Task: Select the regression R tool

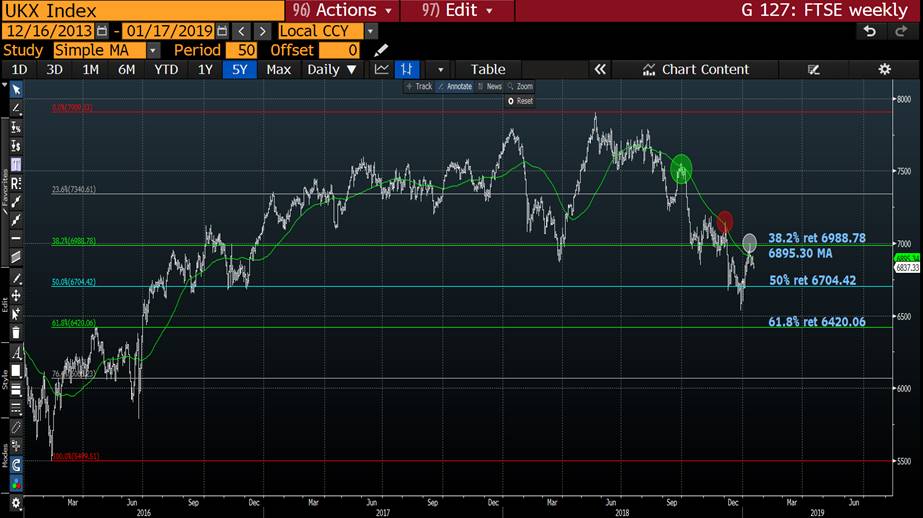Action: coord(16,183)
